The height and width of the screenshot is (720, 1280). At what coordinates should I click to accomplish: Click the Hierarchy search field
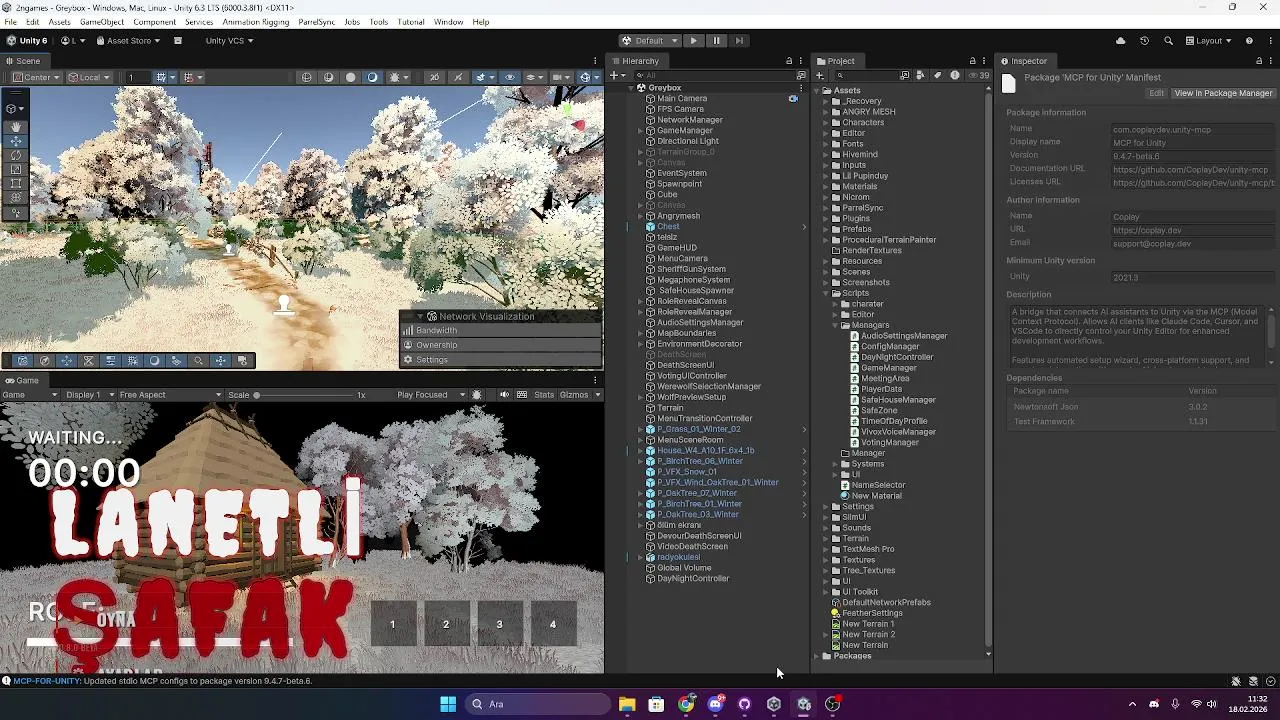(x=714, y=76)
